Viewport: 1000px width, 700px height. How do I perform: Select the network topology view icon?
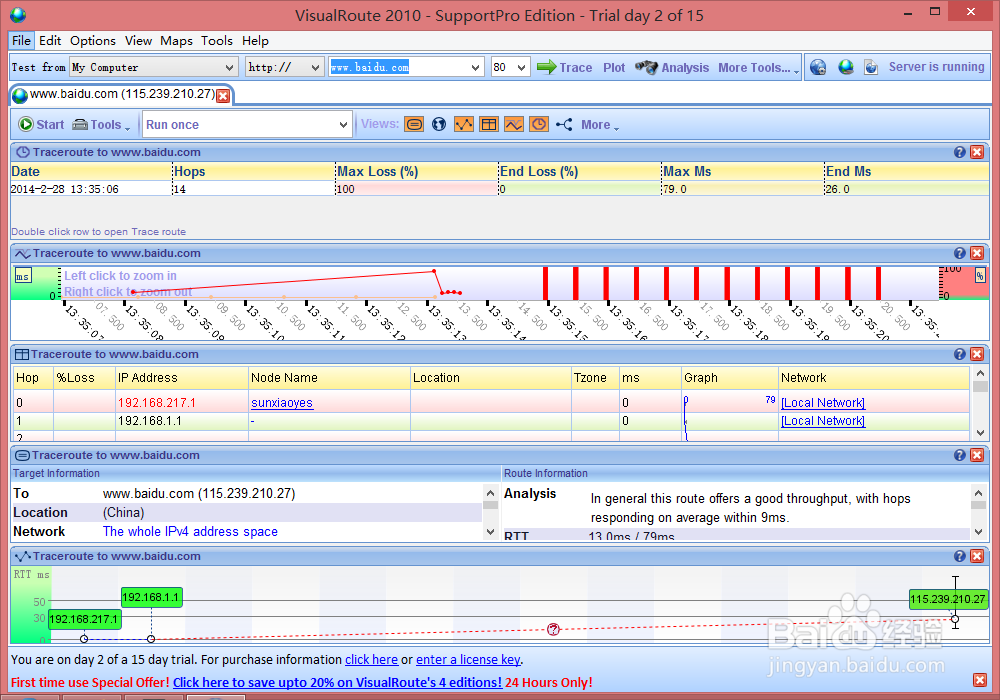[564, 124]
